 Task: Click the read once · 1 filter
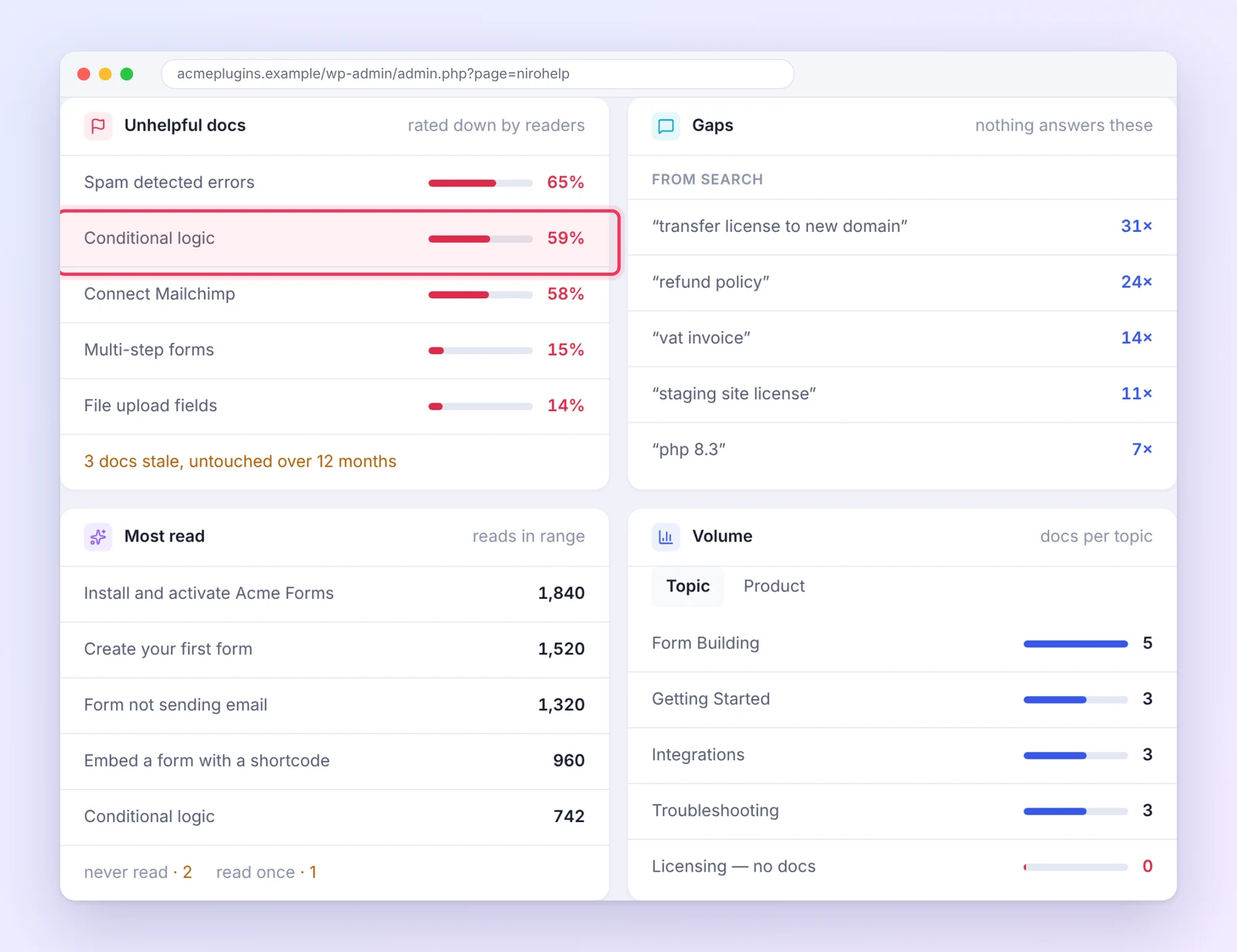click(267, 872)
